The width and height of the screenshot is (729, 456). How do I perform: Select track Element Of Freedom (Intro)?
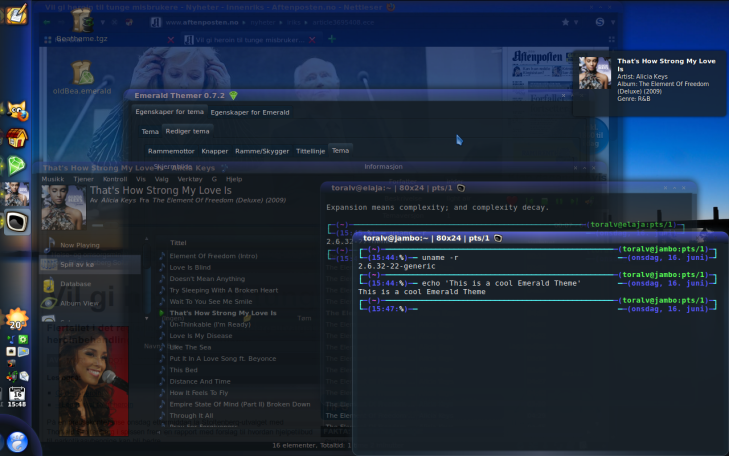click(x=213, y=256)
